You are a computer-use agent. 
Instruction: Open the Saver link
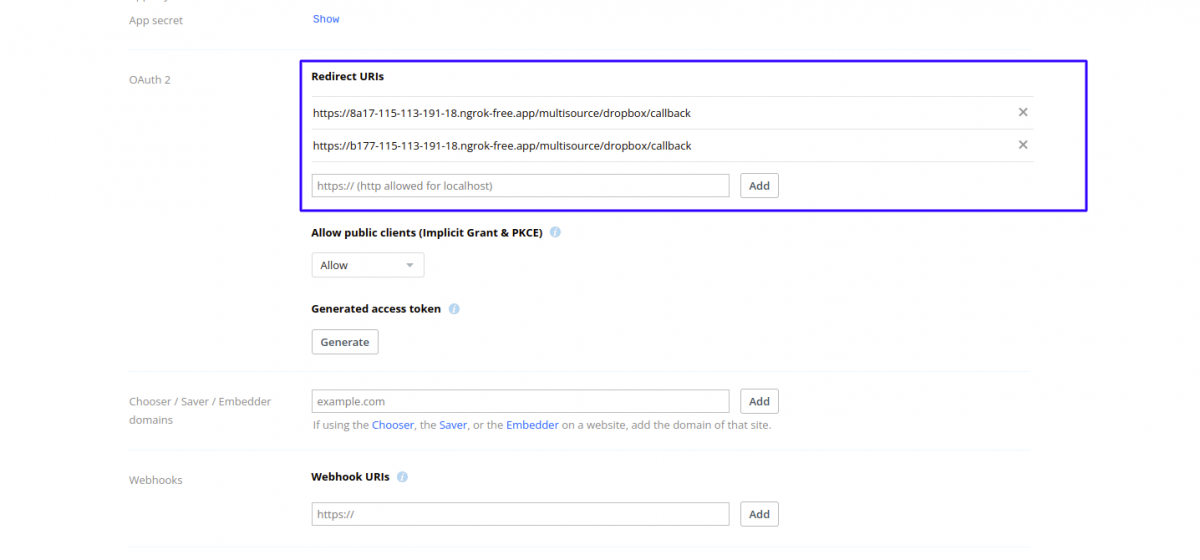point(453,425)
